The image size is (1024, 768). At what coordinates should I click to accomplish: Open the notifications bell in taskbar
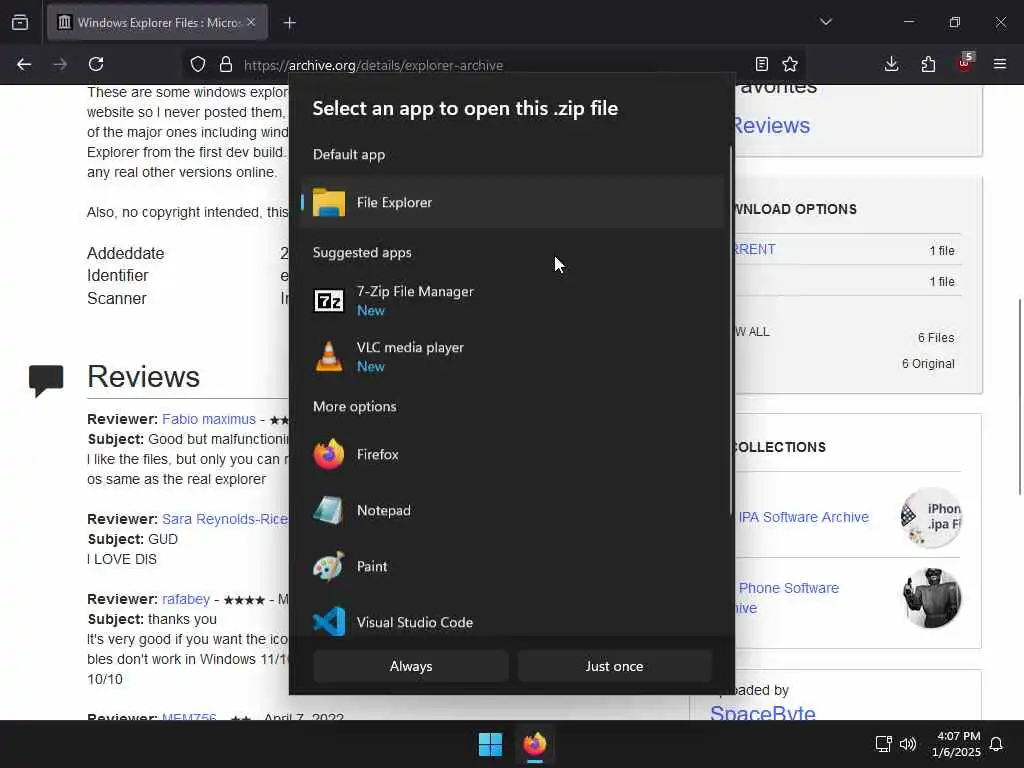point(996,744)
